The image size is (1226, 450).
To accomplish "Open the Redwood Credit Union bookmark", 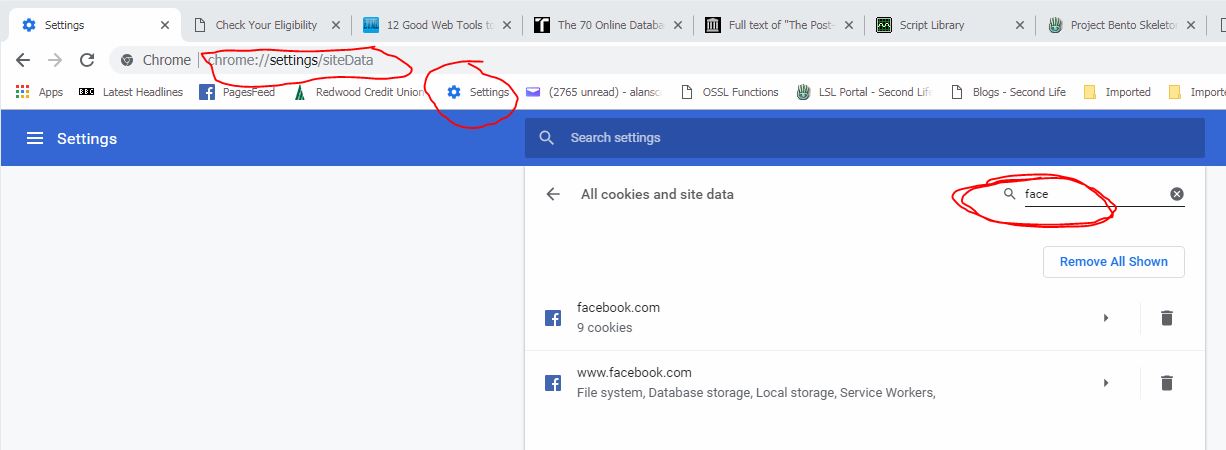I will pos(358,92).
